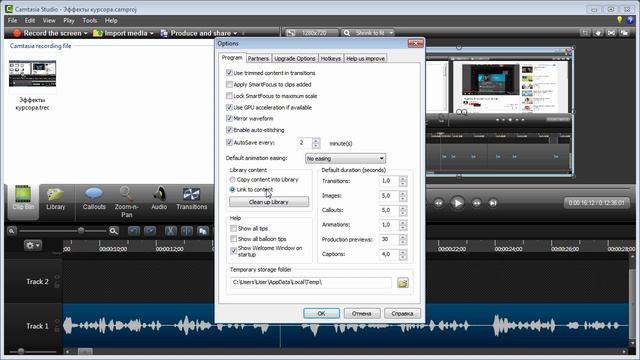
Task: Switch to Help us improve tab
Action: click(x=365, y=58)
